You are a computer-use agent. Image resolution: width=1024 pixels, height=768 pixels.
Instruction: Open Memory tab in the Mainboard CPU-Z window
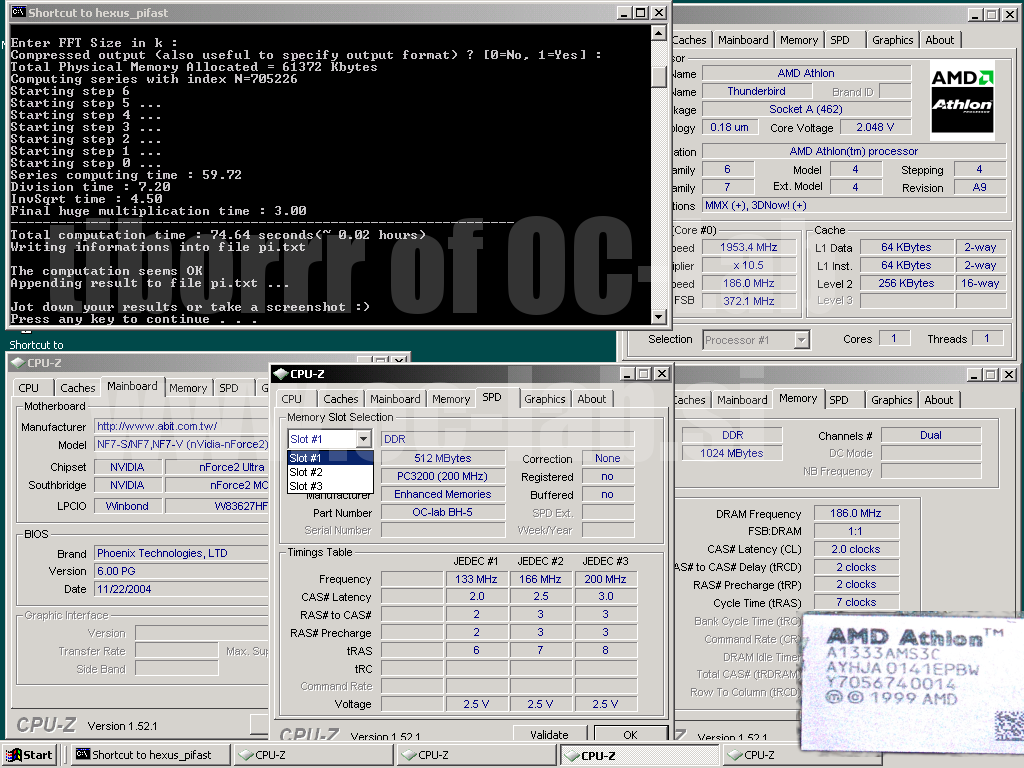(x=188, y=388)
